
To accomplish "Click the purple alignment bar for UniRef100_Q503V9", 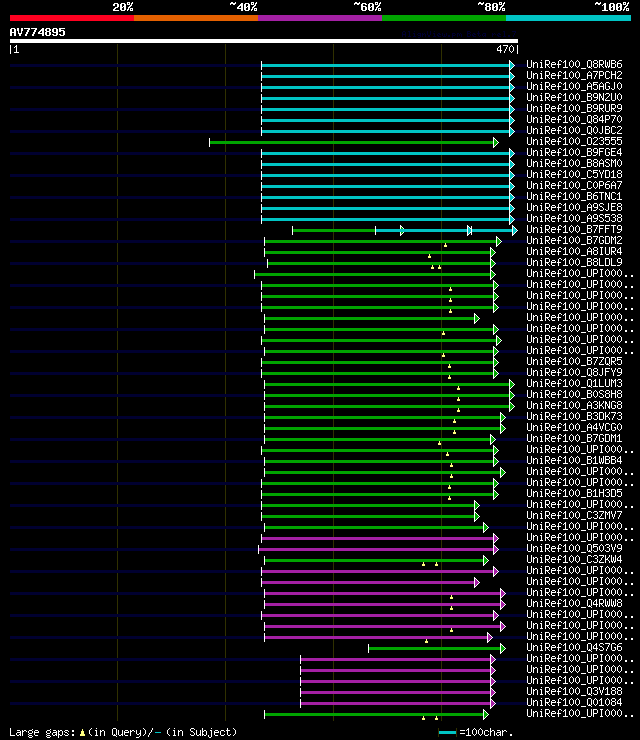I will click(378, 549).
